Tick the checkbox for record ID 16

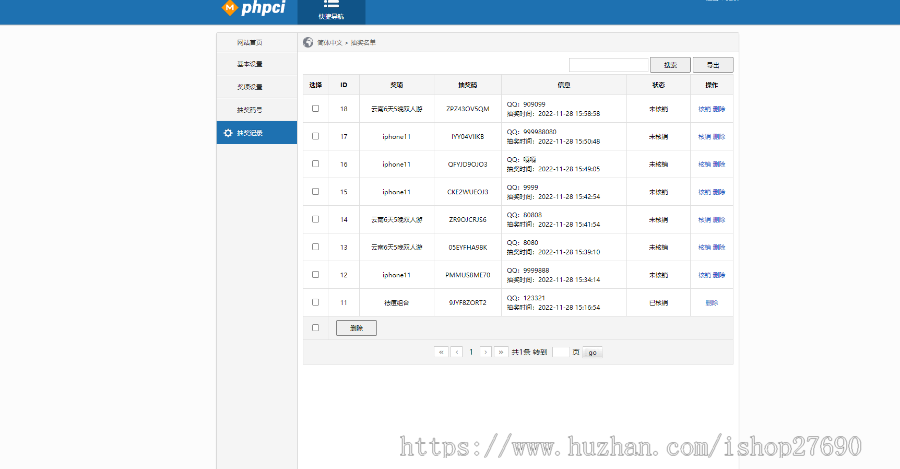[315, 164]
